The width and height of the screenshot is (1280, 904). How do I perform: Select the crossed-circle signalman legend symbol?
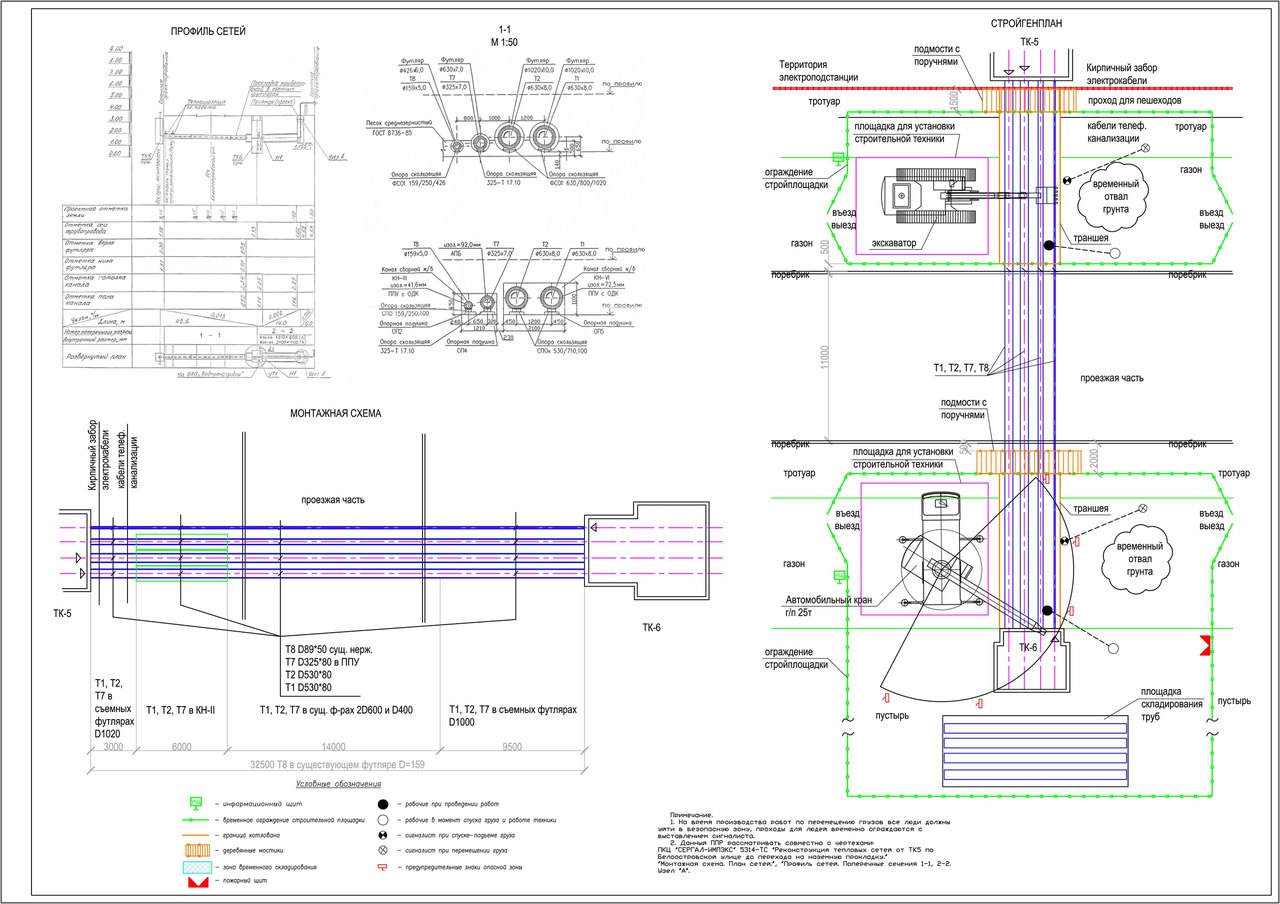tap(383, 850)
